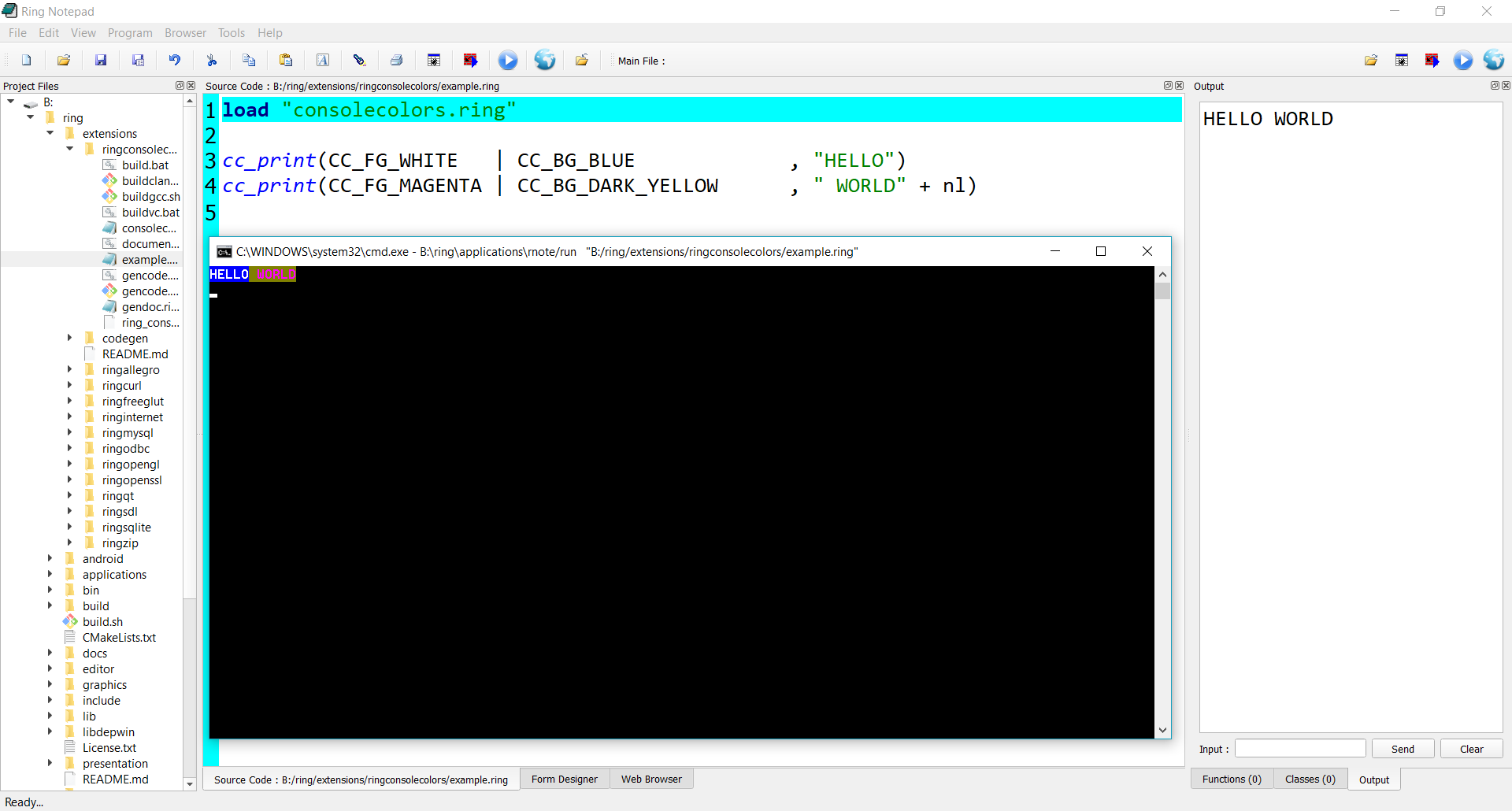Open the Program menu
The image size is (1512, 811).
[130, 33]
